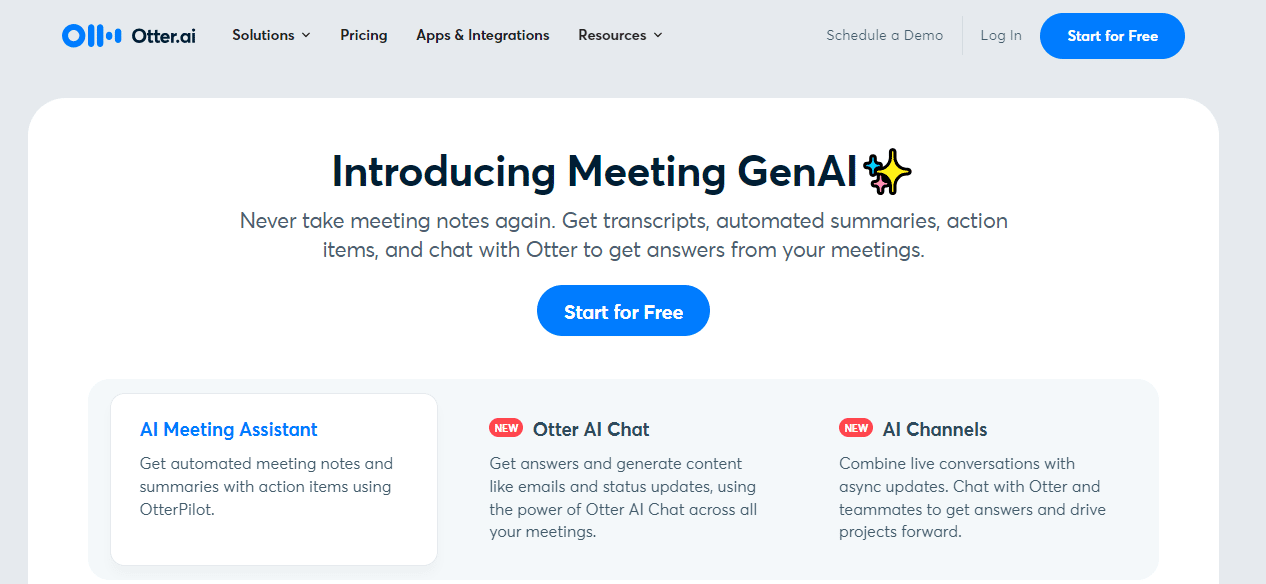
Task: Open Apps & Integrations navigation item
Action: (x=483, y=35)
